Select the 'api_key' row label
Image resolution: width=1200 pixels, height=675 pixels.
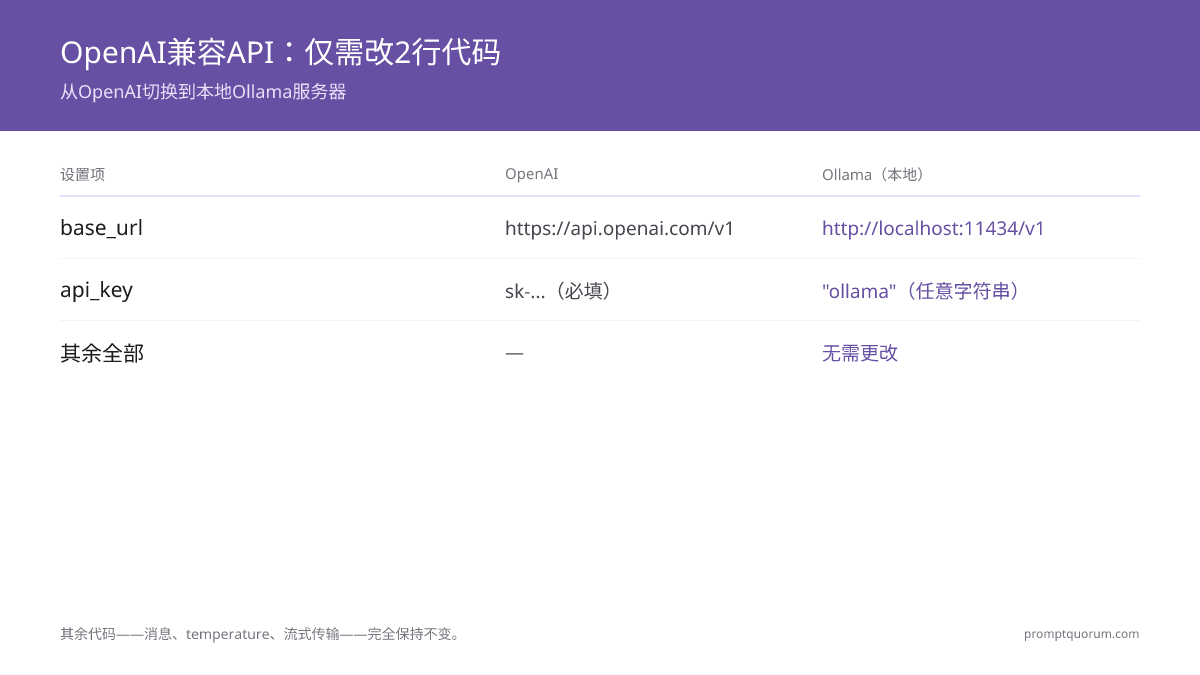[96, 290]
